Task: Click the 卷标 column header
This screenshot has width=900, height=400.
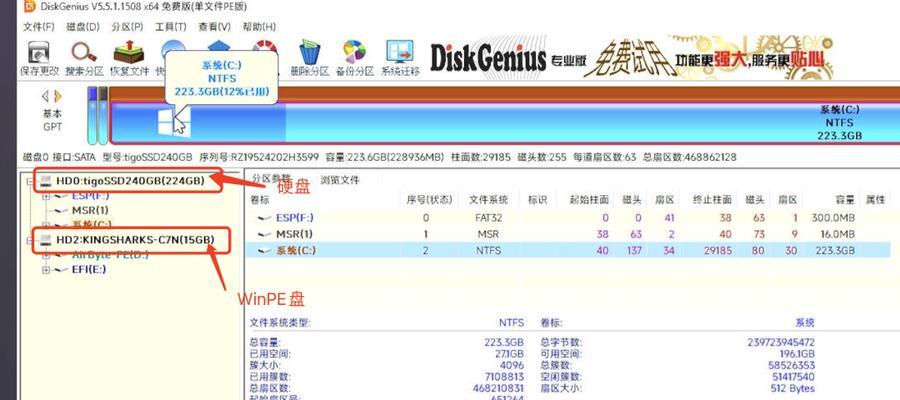Action: pos(259,200)
